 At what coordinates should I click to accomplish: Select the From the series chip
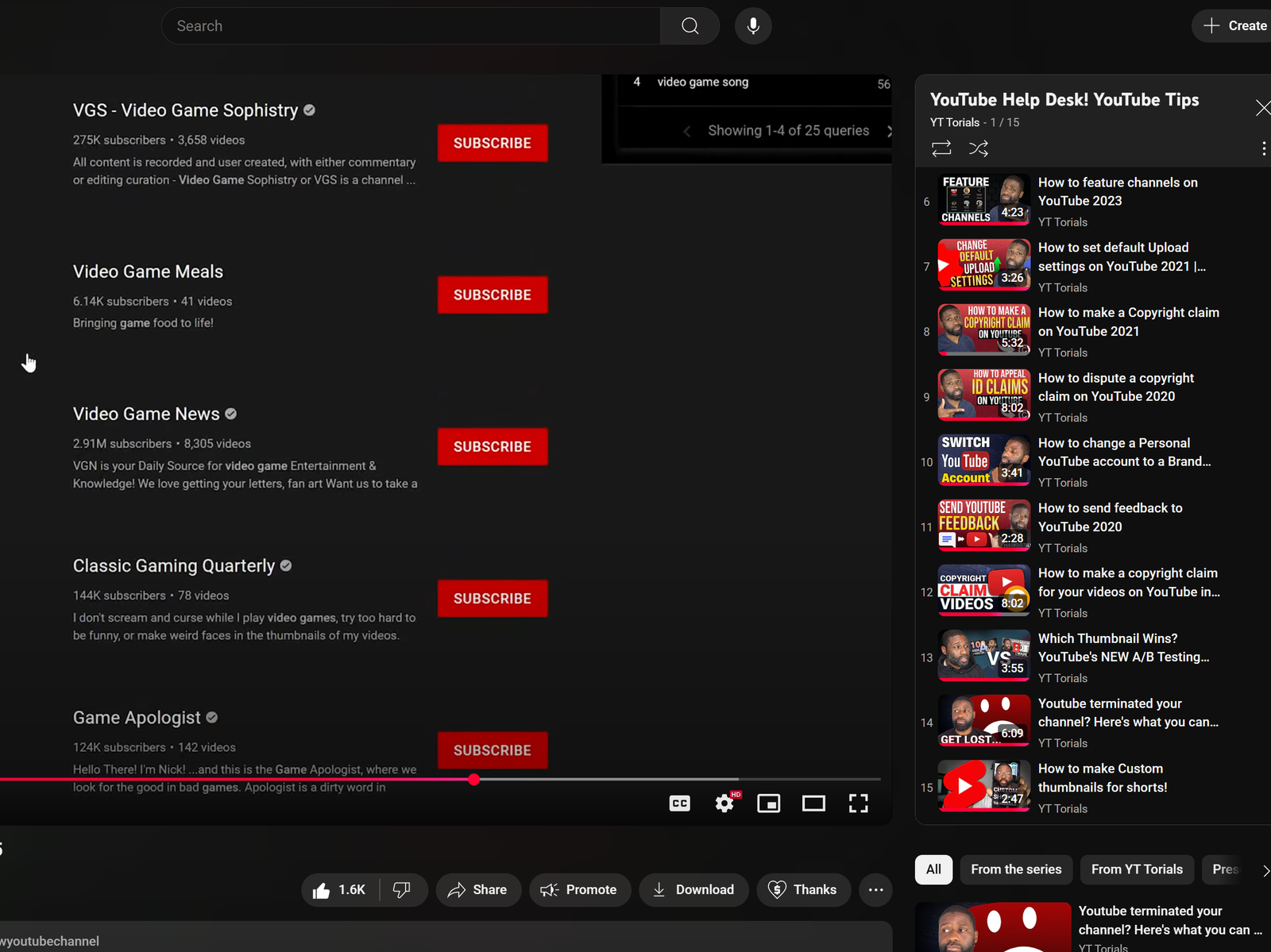pos(1016,869)
